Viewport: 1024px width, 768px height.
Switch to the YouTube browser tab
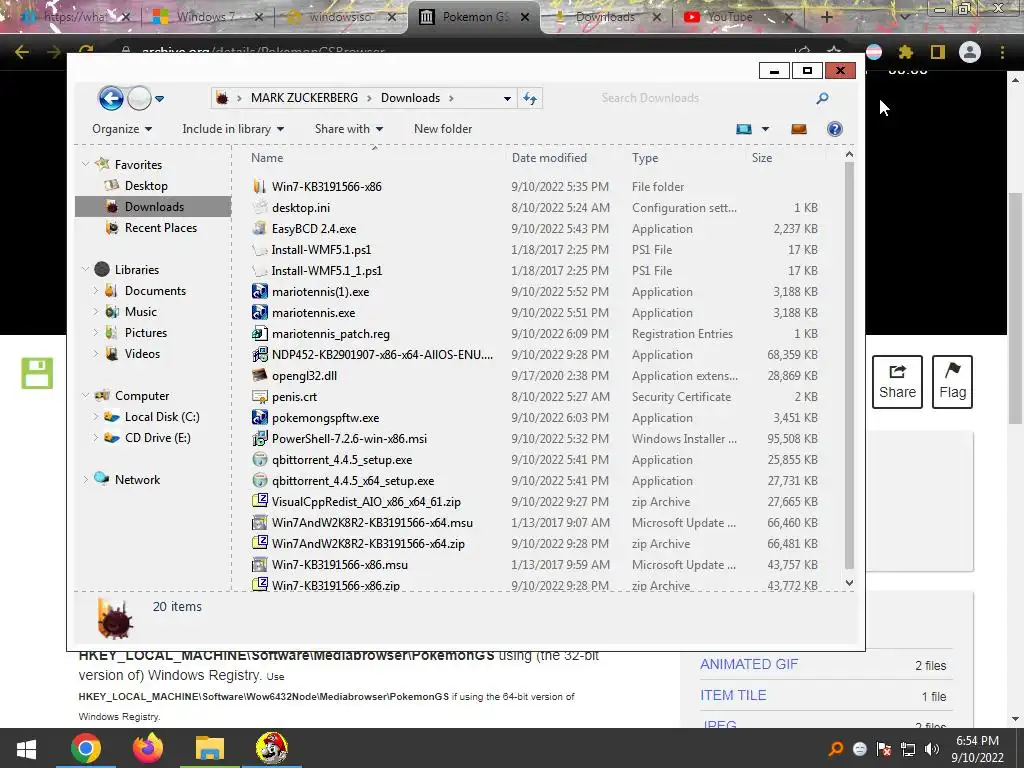click(737, 17)
